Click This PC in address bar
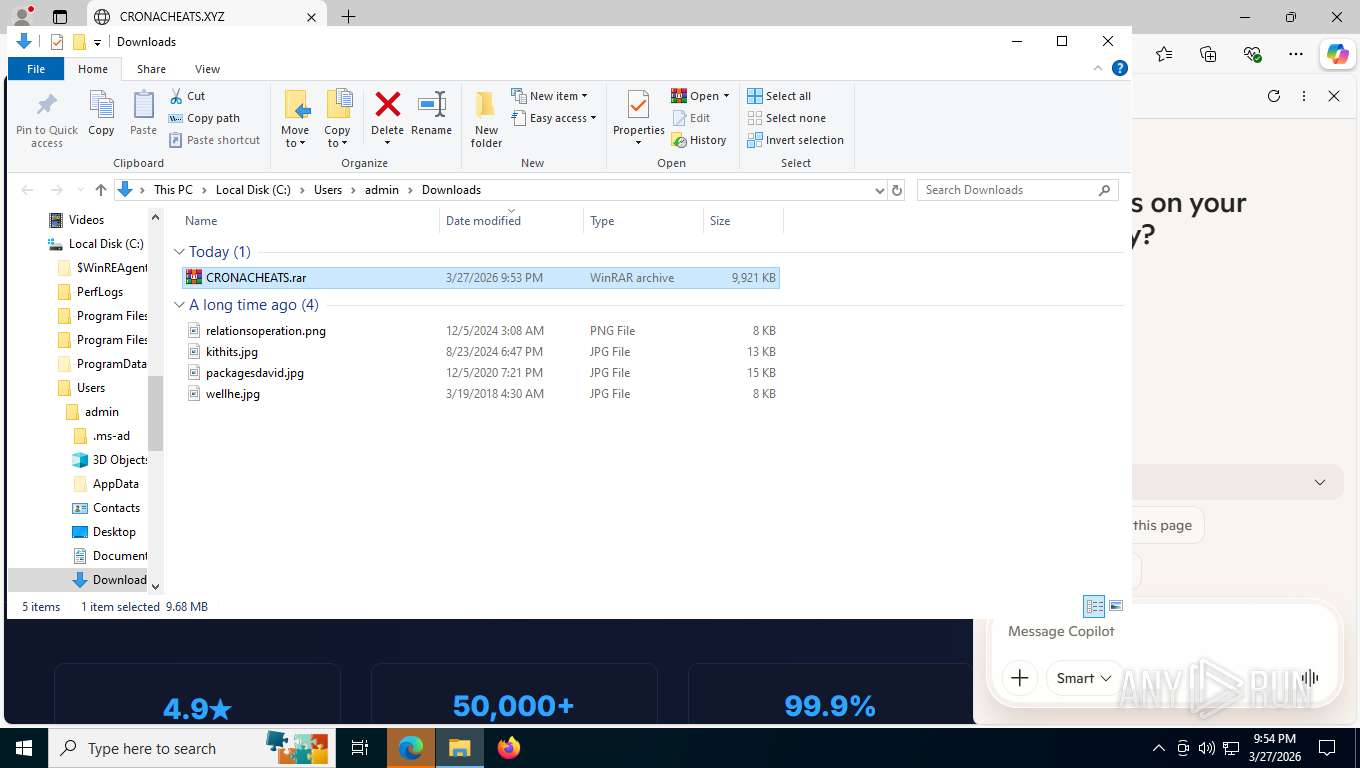The image size is (1360, 768). coord(173,190)
